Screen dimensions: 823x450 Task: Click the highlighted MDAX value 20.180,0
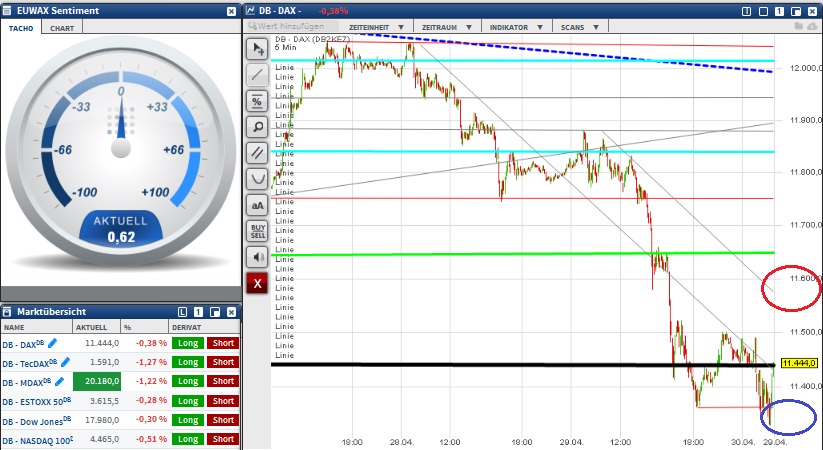click(97, 381)
